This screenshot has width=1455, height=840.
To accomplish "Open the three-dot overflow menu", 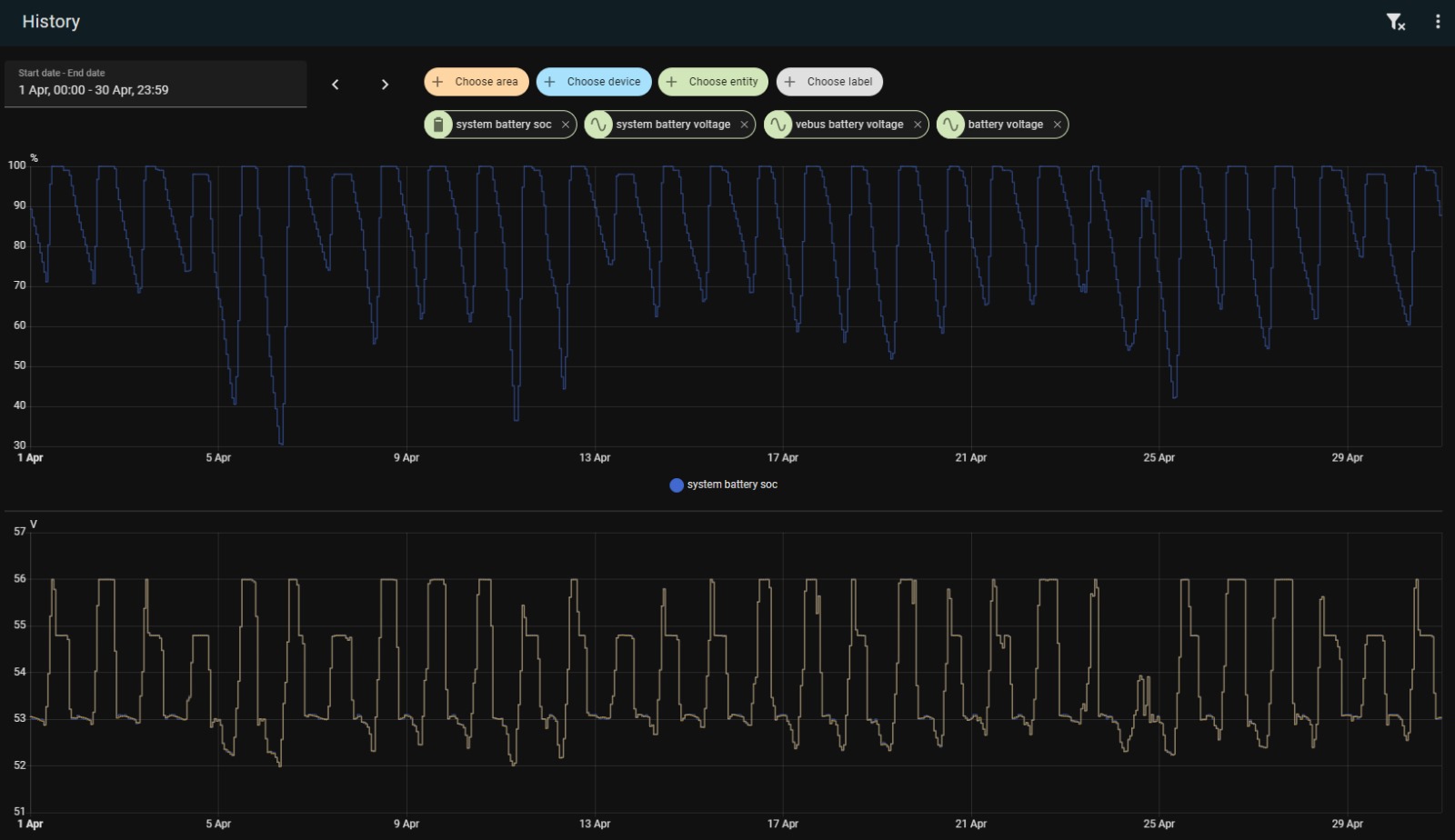I will click(x=1438, y=22).
